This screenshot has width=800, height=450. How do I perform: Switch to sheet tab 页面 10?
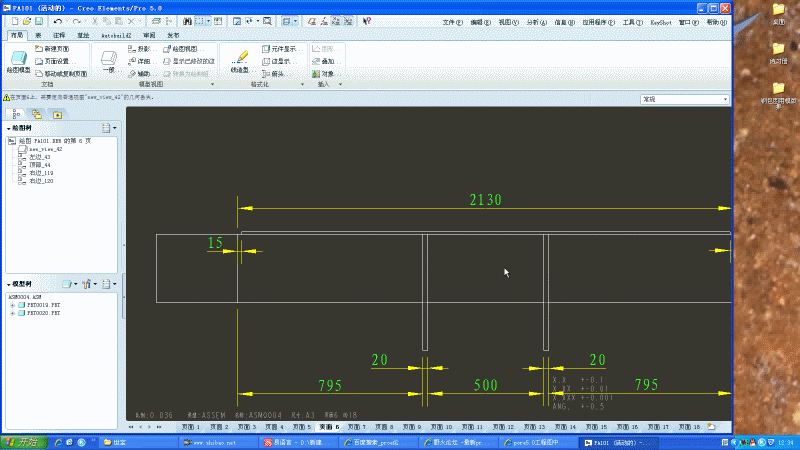(x=442, y=427)
